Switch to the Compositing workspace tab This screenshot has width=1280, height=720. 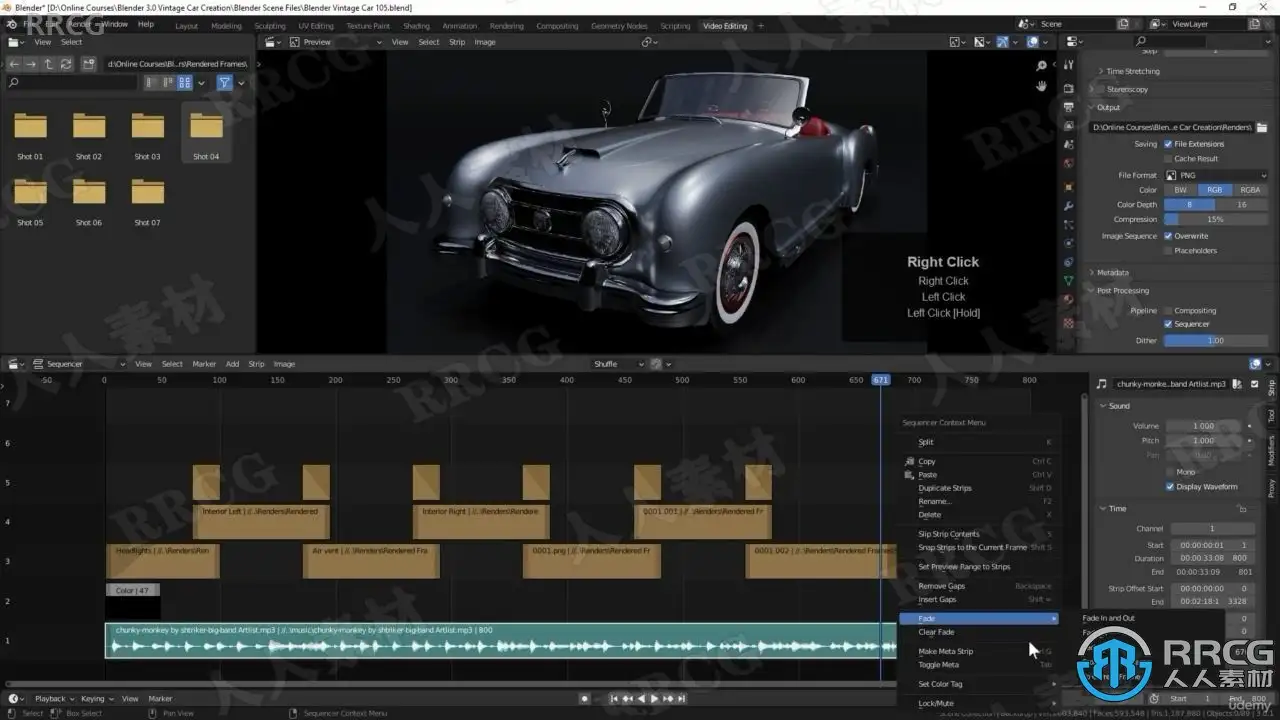(x=557, y=26)
